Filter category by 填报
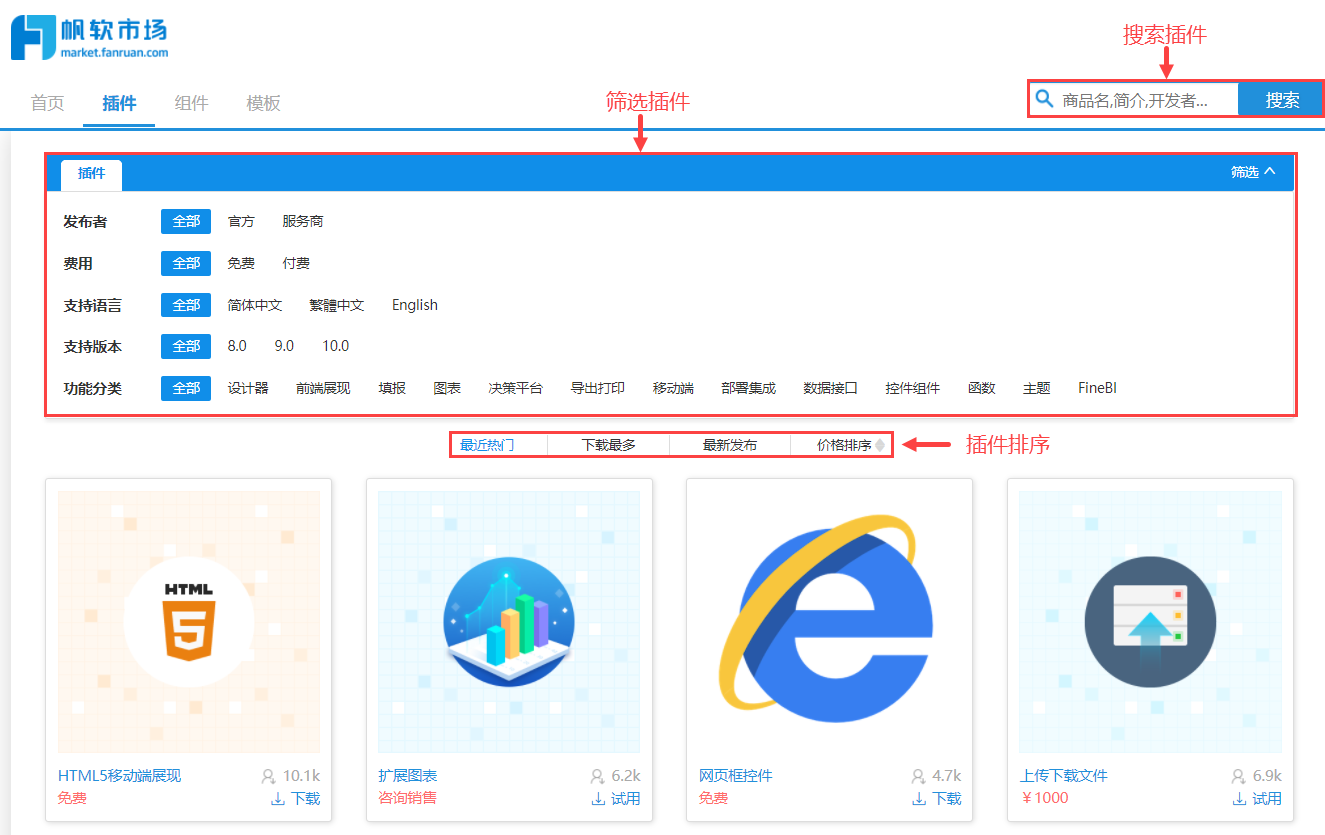Screen dimensions: 1325x835 pos(392,388)
